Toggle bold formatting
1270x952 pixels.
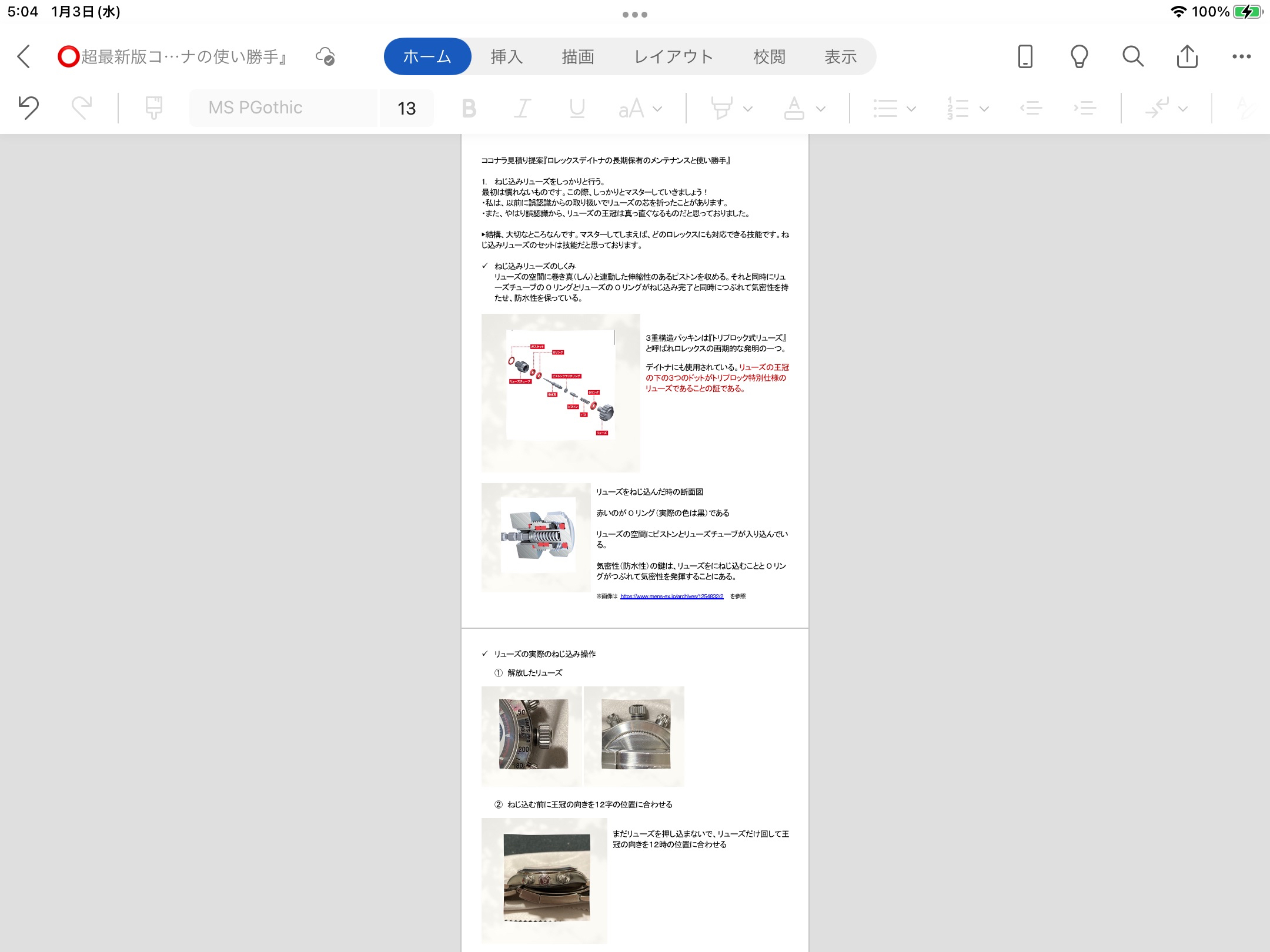[469, 108]
